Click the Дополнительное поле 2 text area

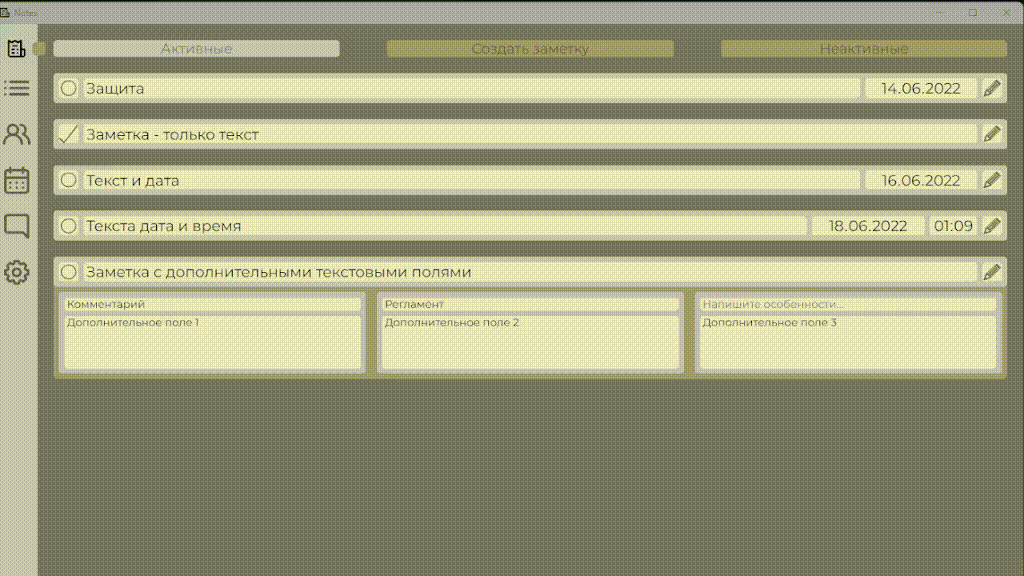[530, 342]
